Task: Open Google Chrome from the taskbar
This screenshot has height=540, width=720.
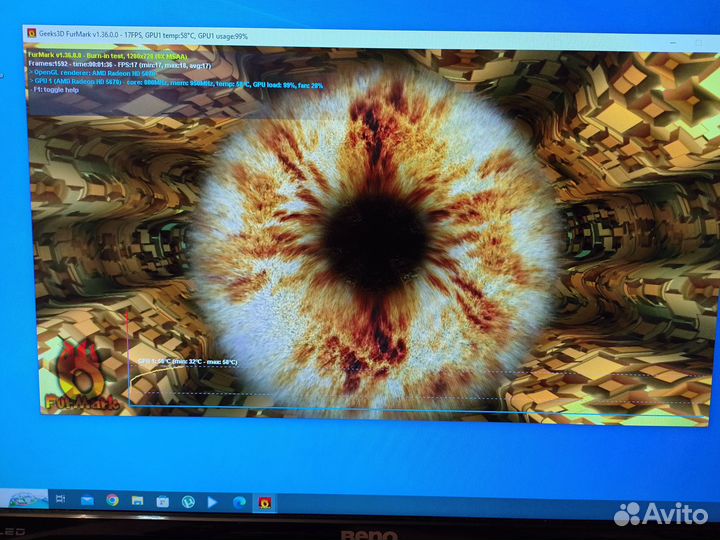Action: click(x=112, y=499)
